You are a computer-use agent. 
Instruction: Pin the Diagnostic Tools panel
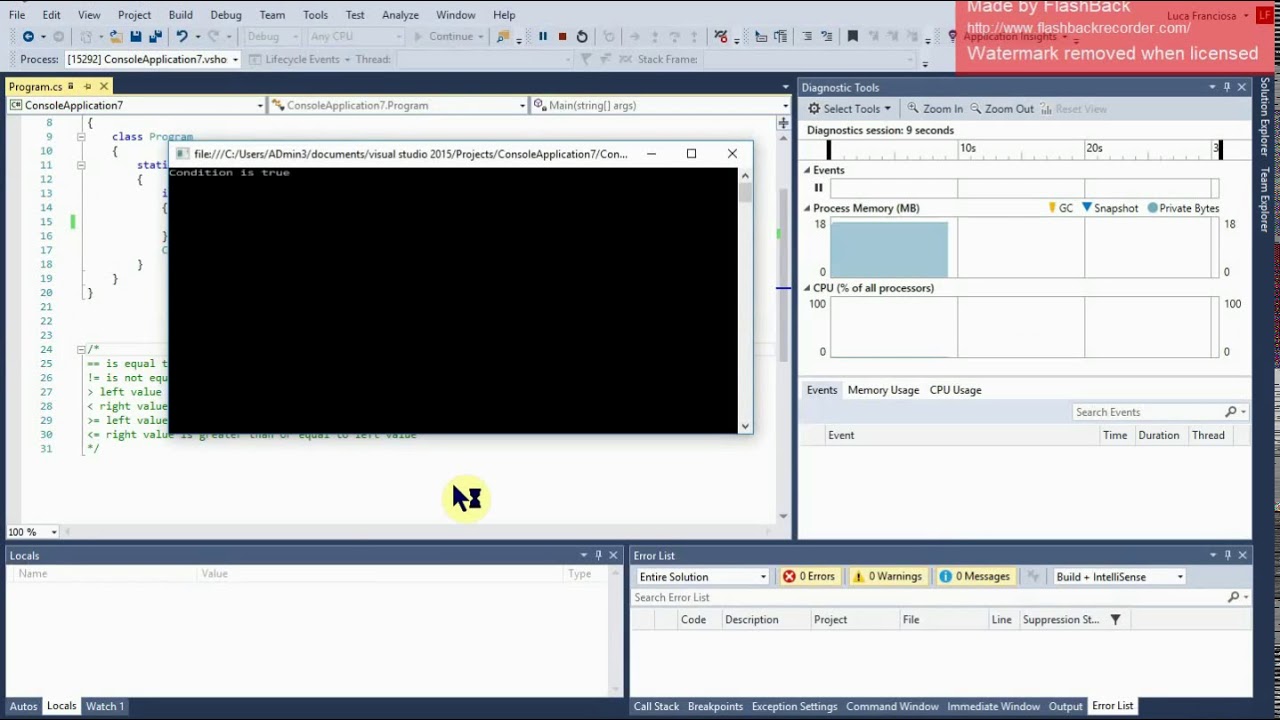1227,87
